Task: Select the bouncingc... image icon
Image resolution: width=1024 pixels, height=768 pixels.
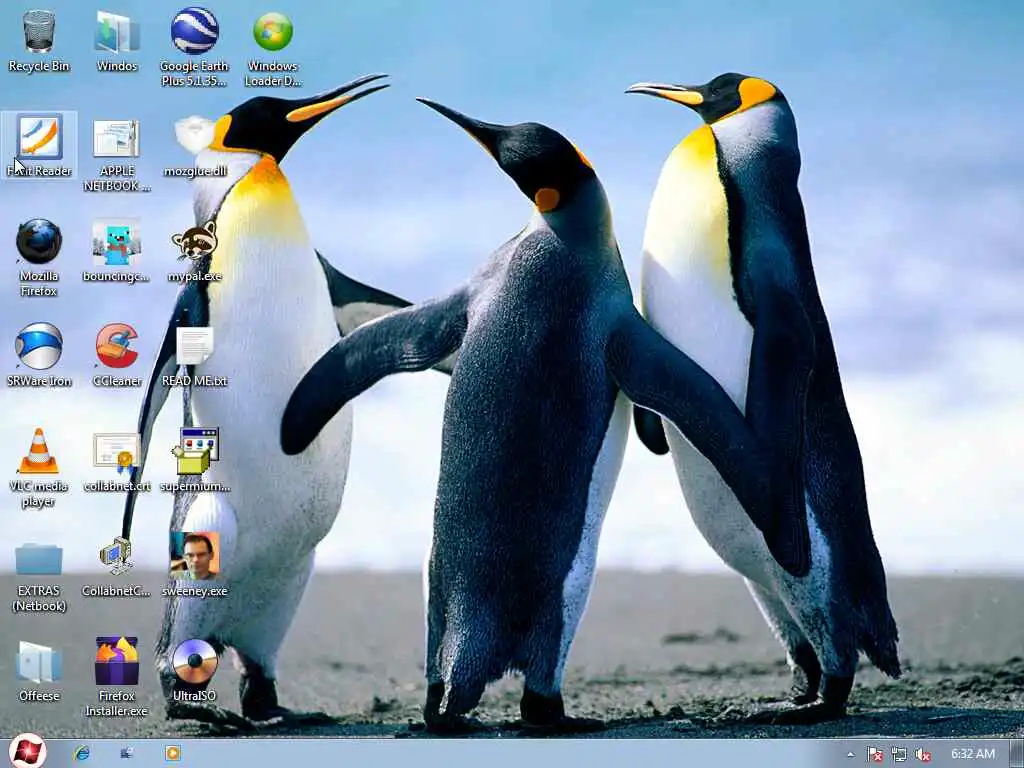Action: [117, 251]
